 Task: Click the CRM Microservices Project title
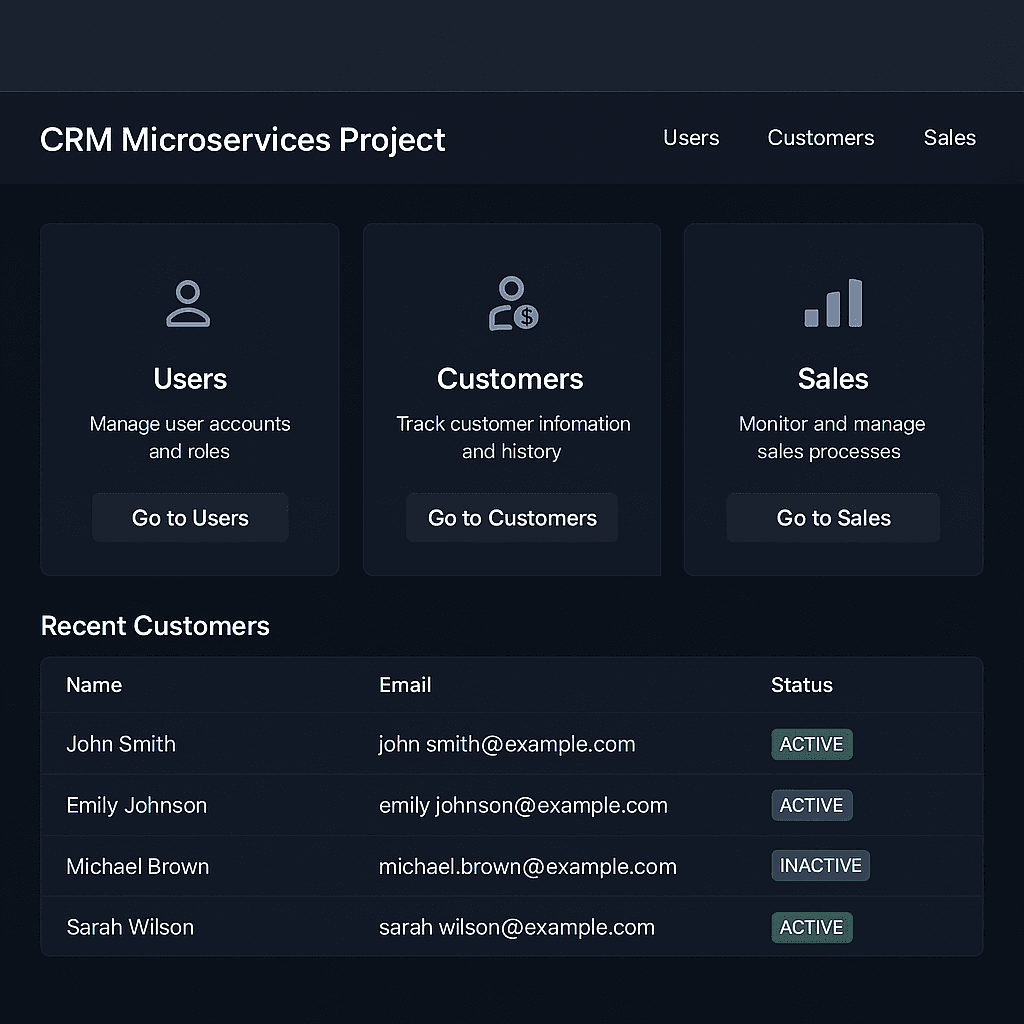[242, 139]
